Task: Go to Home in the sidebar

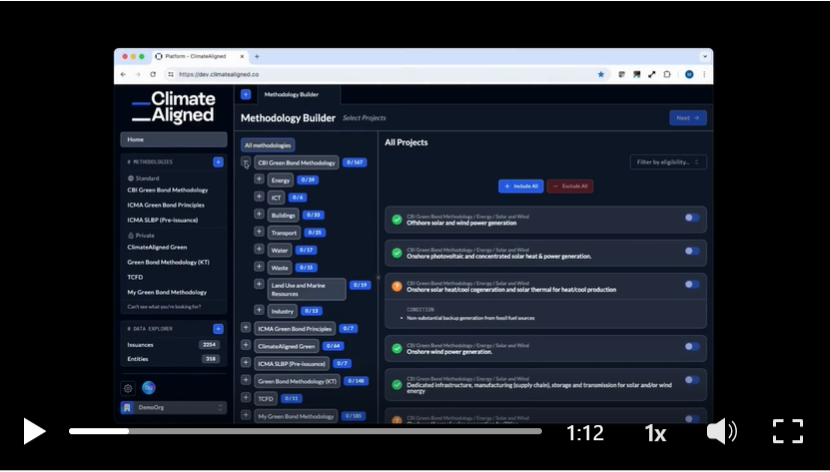Action: click(x=174, y=140)
